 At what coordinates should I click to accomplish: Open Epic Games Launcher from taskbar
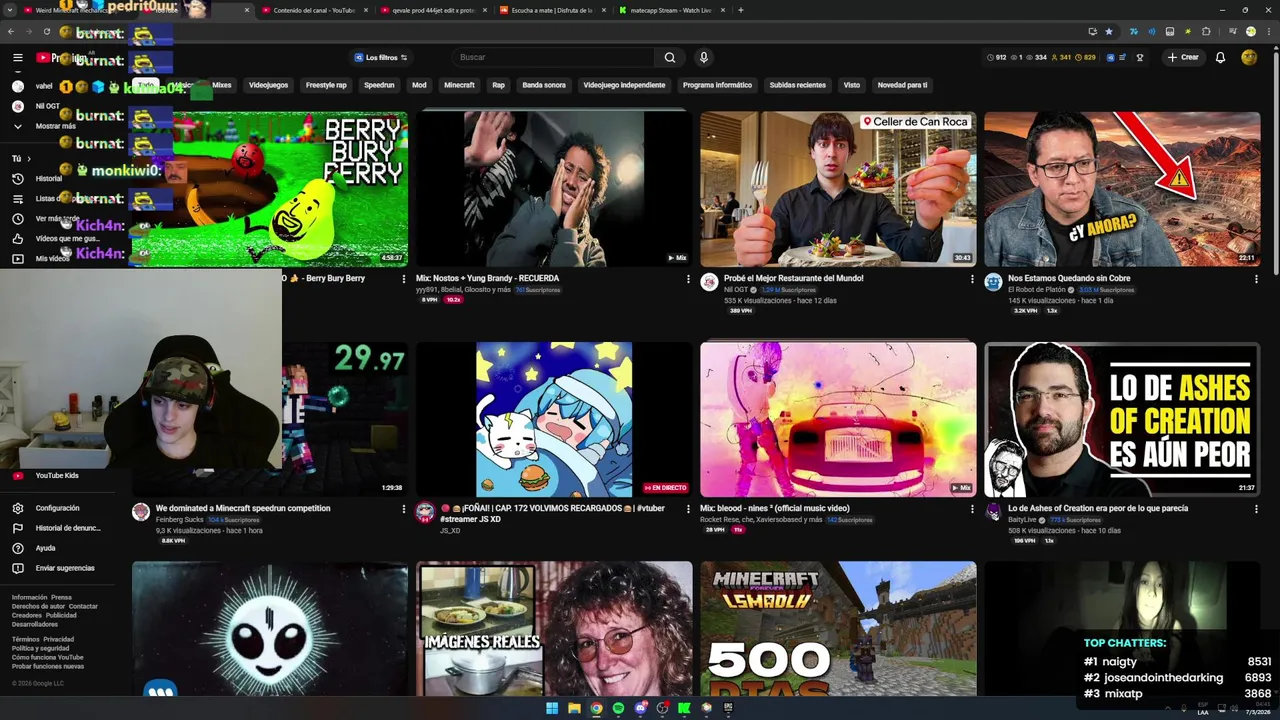coord(728,708)
